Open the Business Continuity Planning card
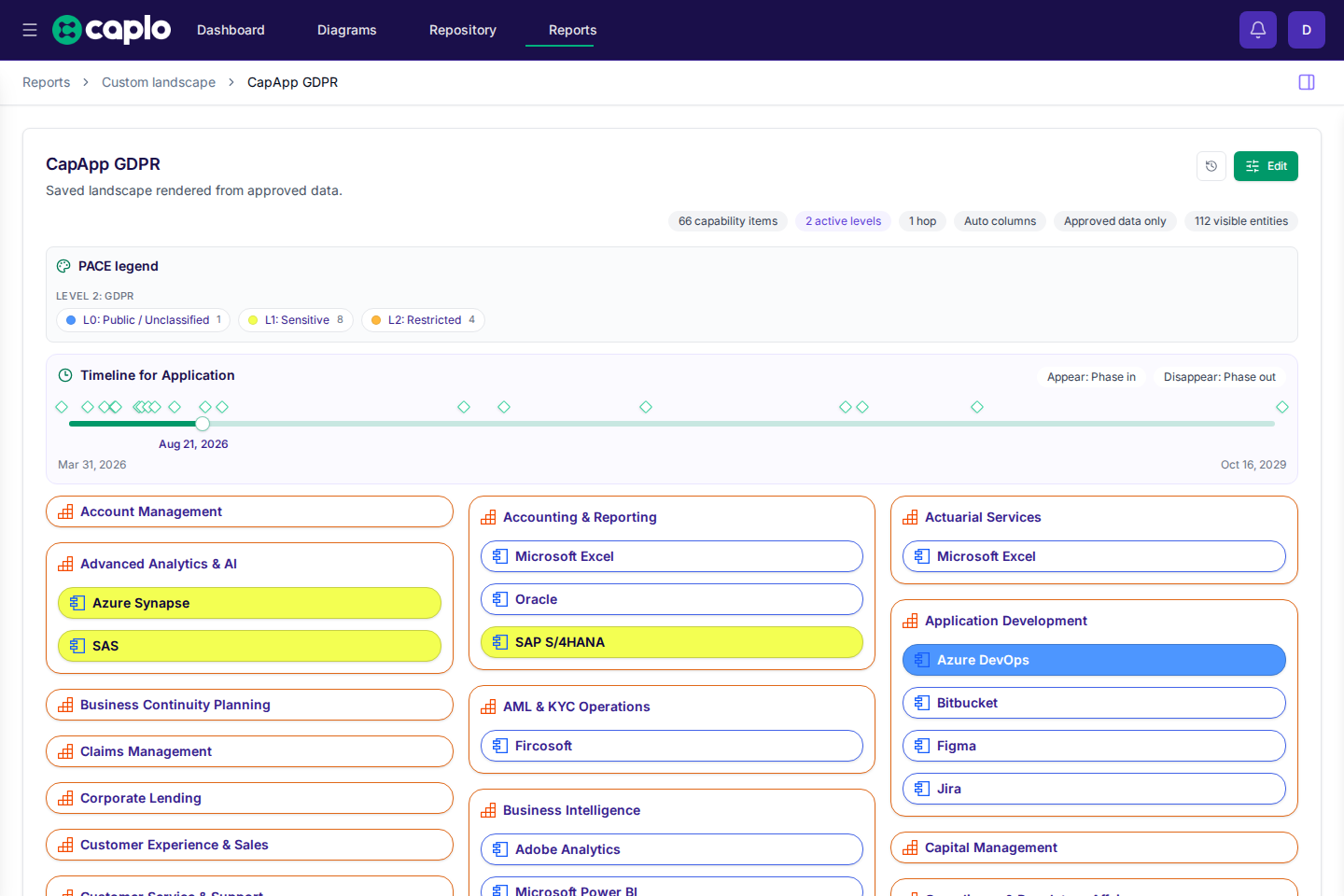Image resolution: width=1344 pixels, height=896 pixels. 249,705
